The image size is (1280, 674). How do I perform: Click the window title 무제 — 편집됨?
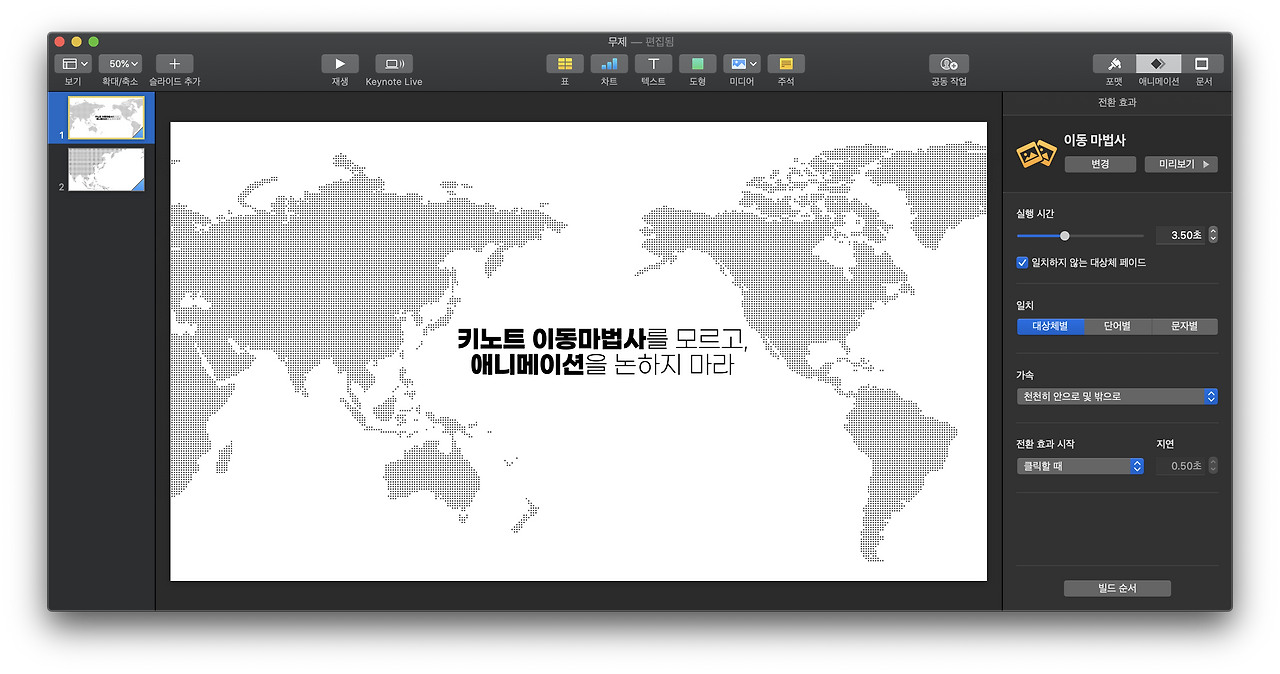[x=640, y=41]
